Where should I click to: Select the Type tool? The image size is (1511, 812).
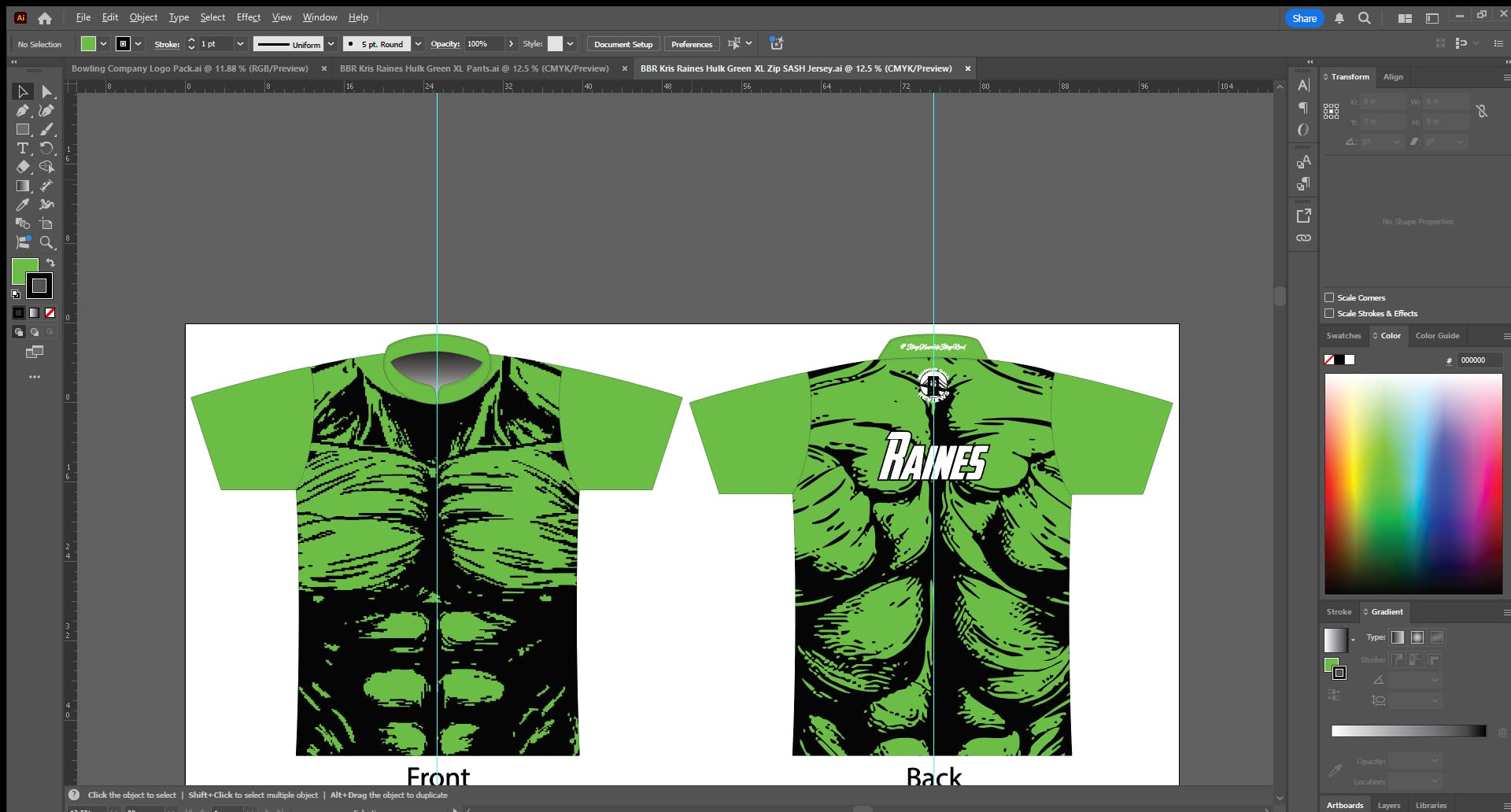pos(23,149)
